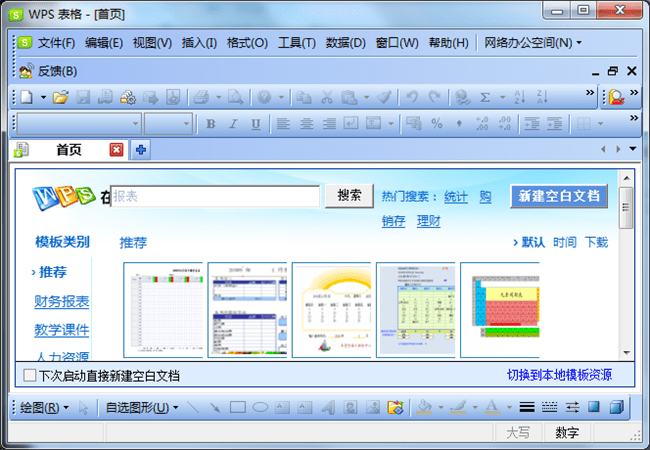Click the shadow style icon
The width and height of the screenshot is (650, 450).
click(x=594, y=407)
